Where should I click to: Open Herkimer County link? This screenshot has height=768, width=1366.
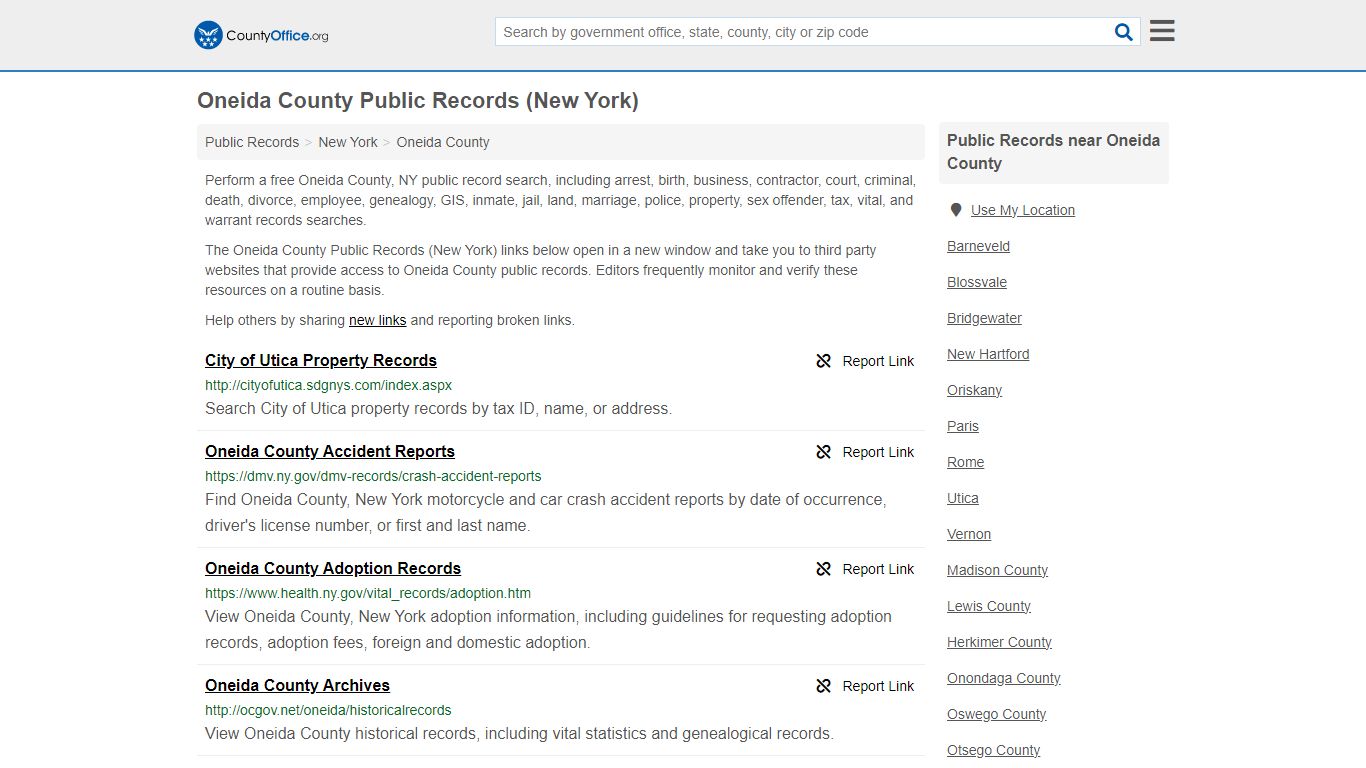[999, 642]
